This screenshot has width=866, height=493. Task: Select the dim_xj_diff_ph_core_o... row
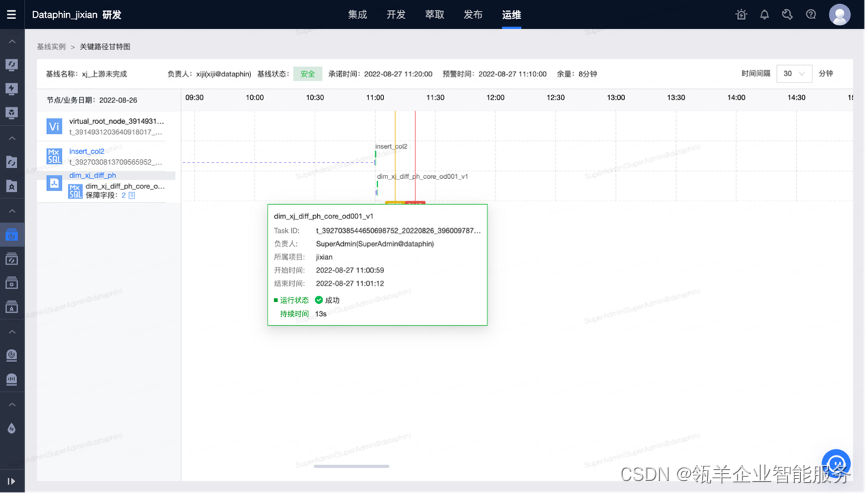125,186
